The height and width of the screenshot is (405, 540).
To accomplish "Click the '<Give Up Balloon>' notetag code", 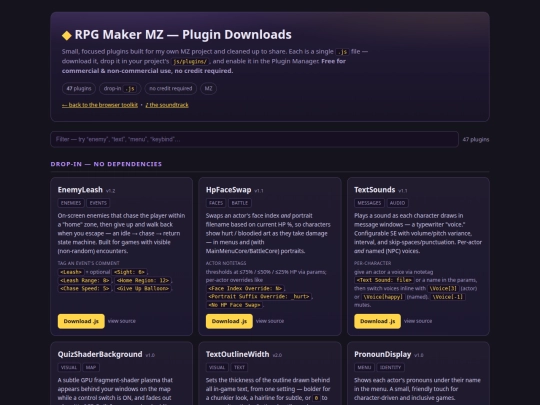I will pos(143,289).
